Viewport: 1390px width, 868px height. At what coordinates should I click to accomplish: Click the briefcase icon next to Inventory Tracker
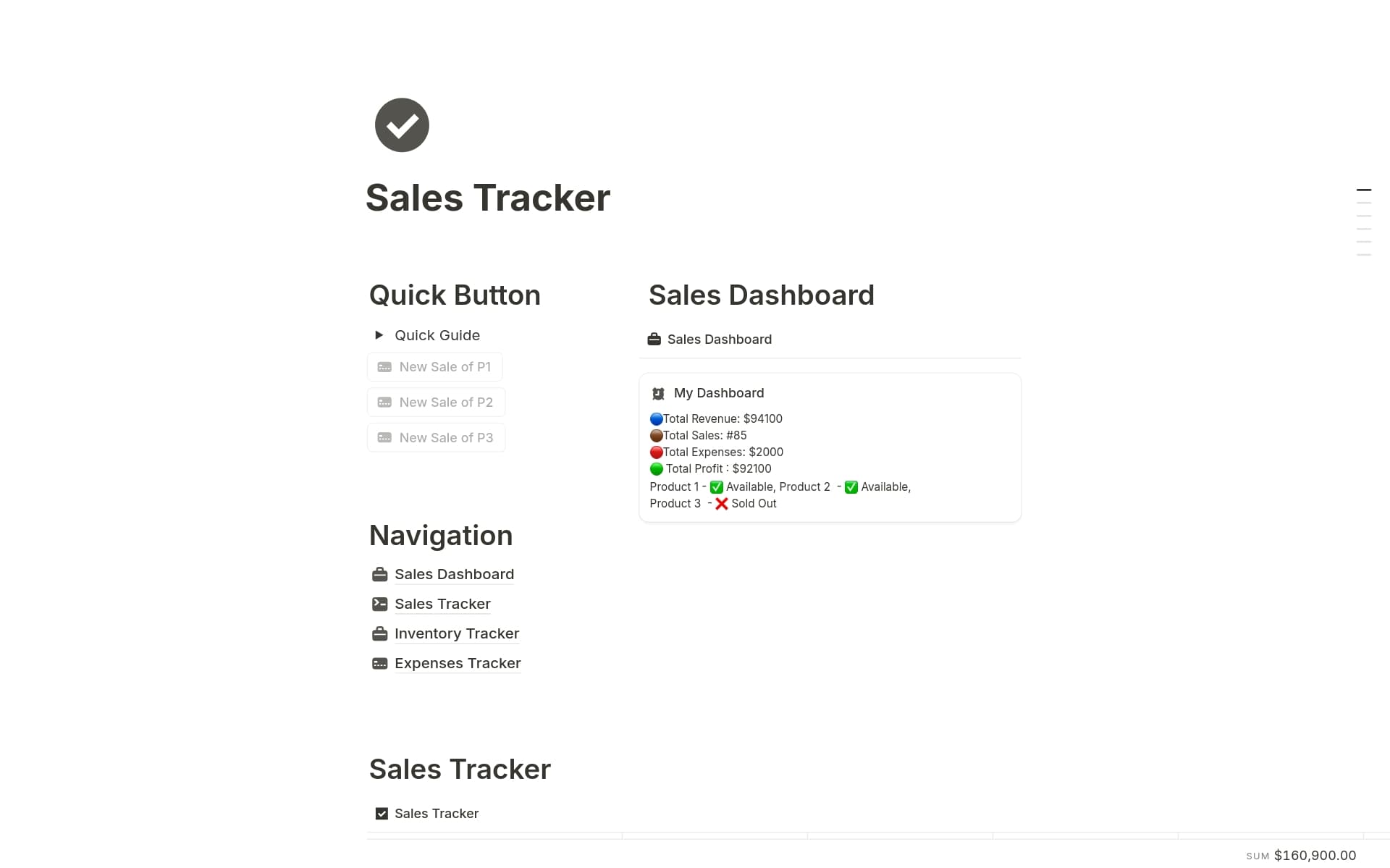[379, 633]
